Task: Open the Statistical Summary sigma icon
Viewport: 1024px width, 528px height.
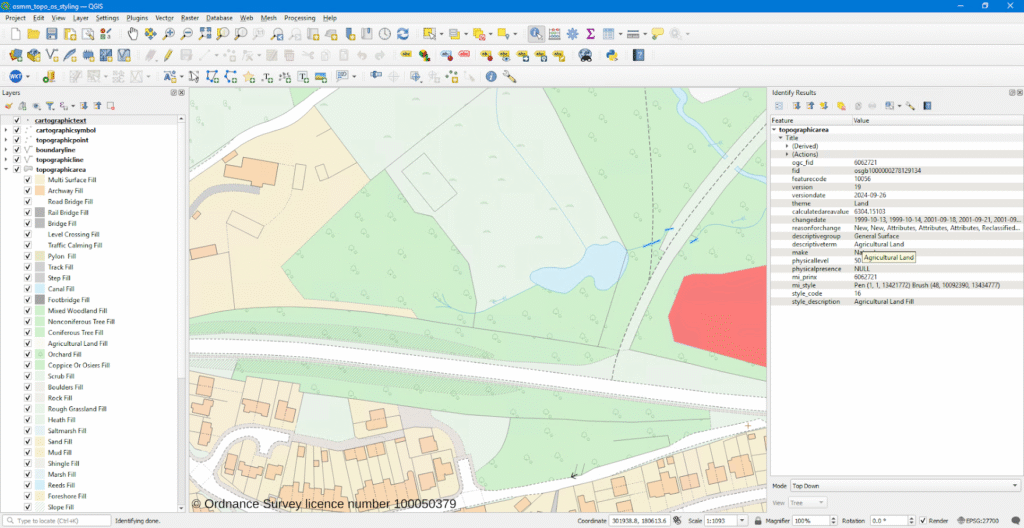Action: tap(590, 34)
